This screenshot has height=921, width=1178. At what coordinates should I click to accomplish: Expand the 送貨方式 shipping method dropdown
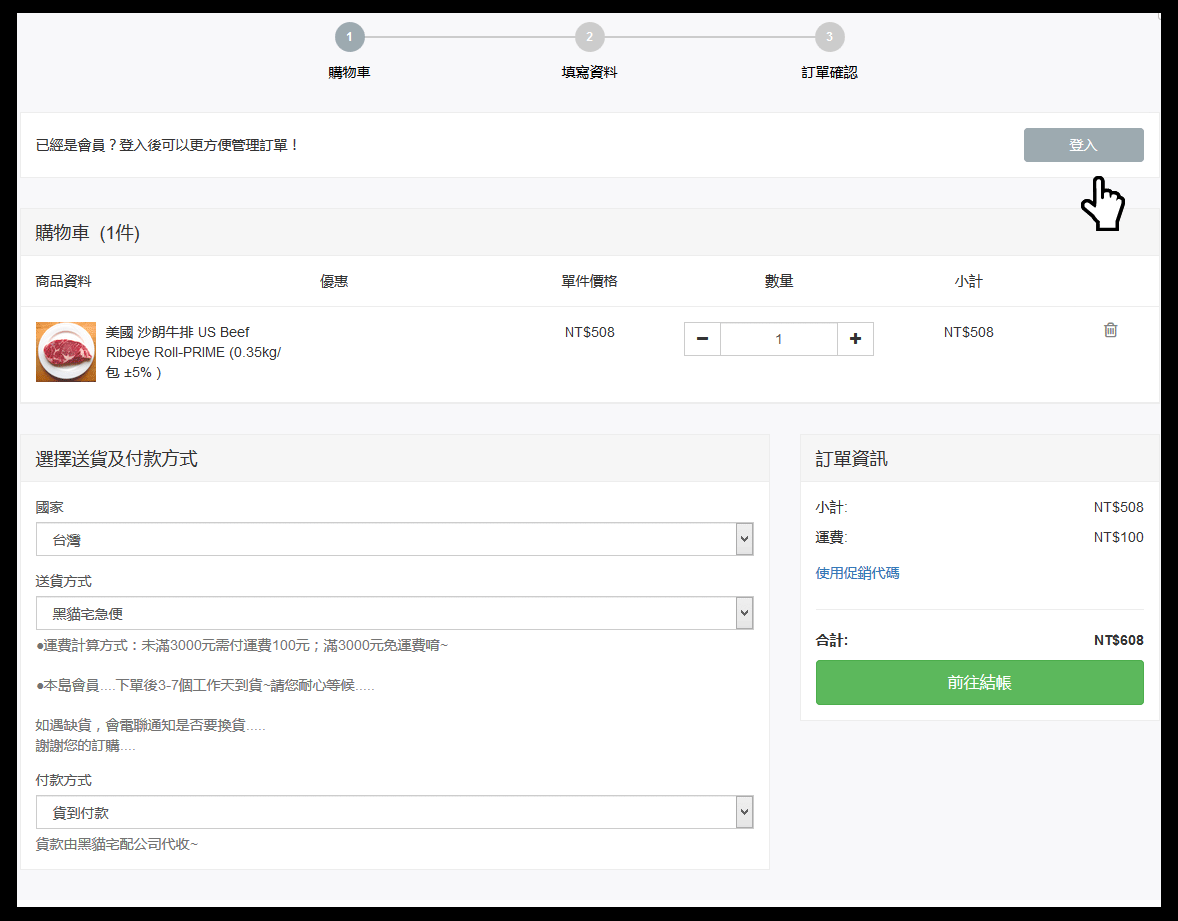(394, 613)
